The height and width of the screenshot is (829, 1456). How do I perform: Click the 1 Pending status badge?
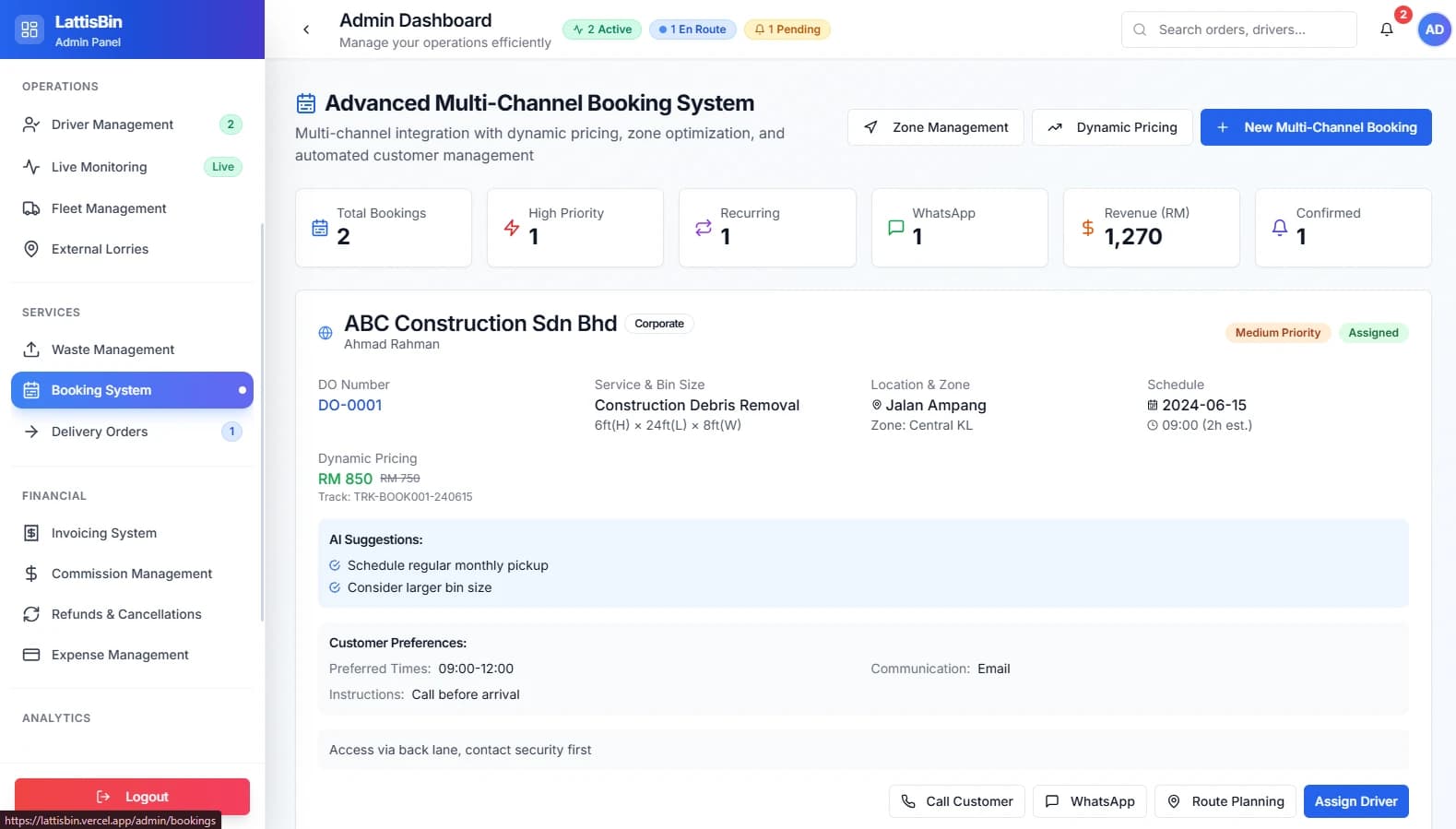[x=787, y=30]
